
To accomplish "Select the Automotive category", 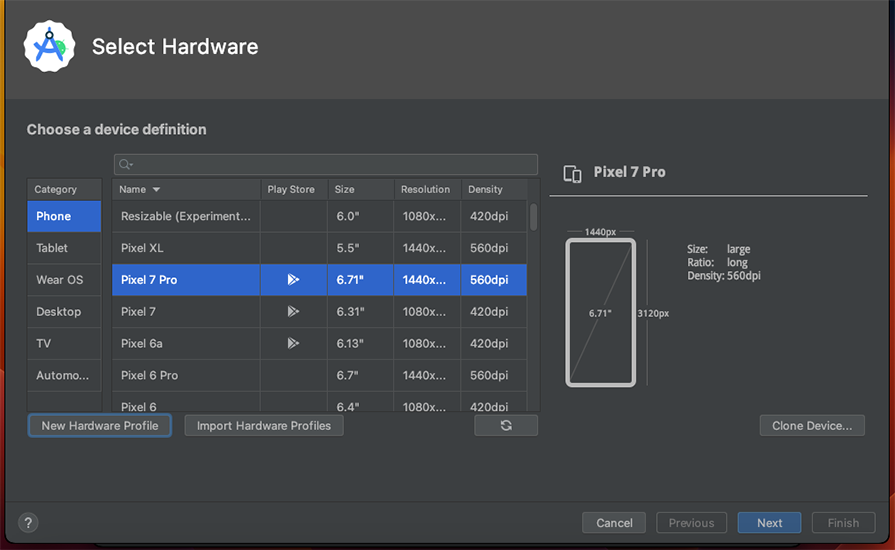I will (64, 375).
